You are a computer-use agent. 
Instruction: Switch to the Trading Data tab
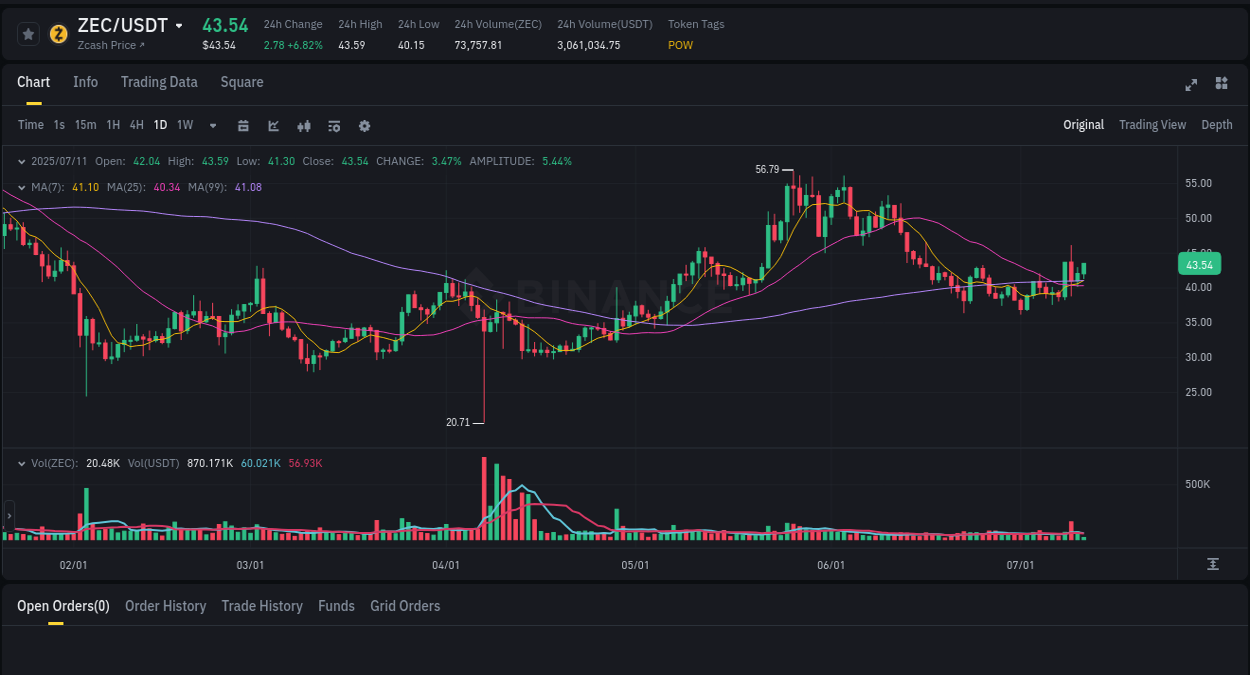[159, 82]
